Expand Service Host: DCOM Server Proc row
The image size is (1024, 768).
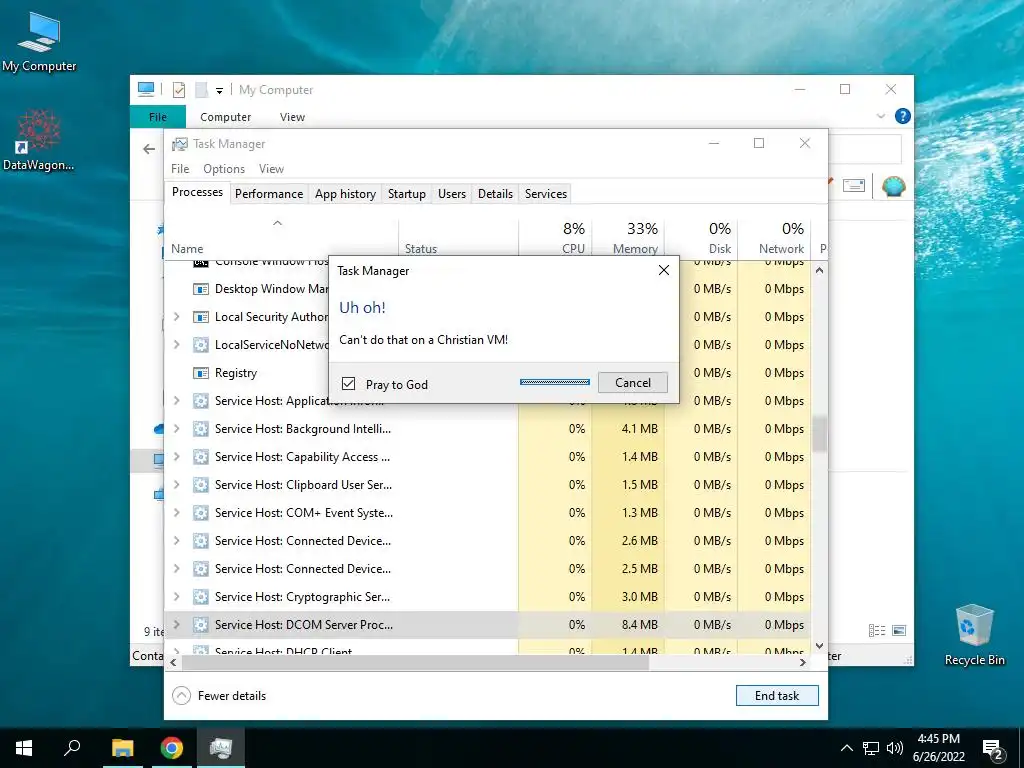[x=176, y=625]
